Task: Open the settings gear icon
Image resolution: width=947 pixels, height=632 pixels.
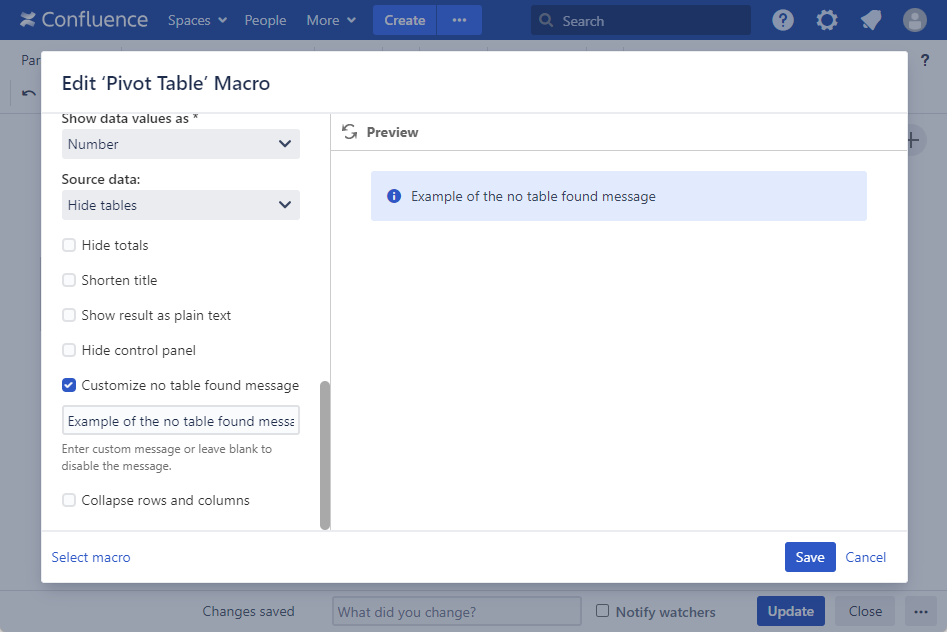Action: tap(826, 20)
